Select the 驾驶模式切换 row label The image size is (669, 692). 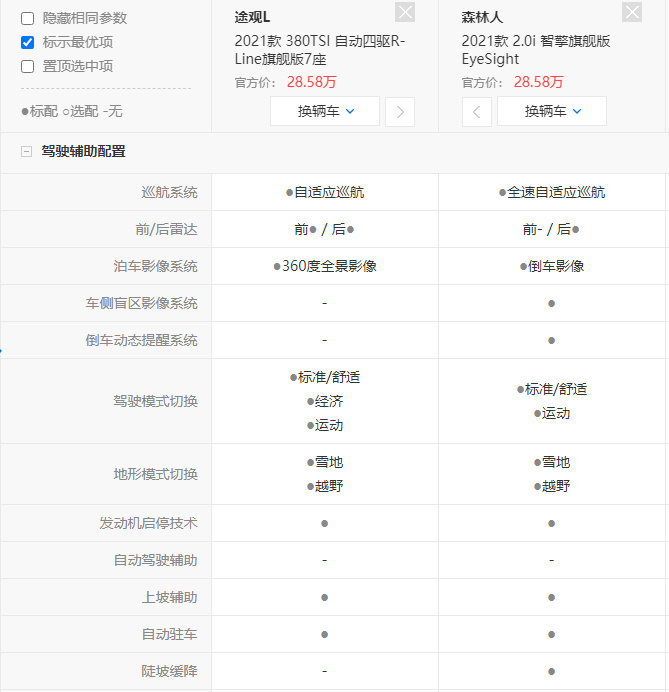[x=155, y=401]
